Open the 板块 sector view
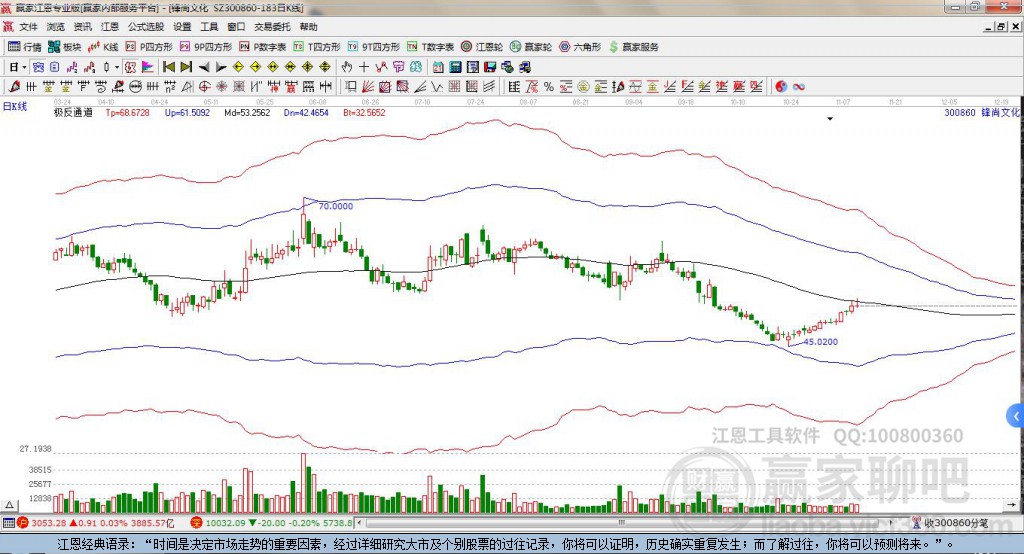1024x554 pixels. pyautogui.click(x=65, y=47)
